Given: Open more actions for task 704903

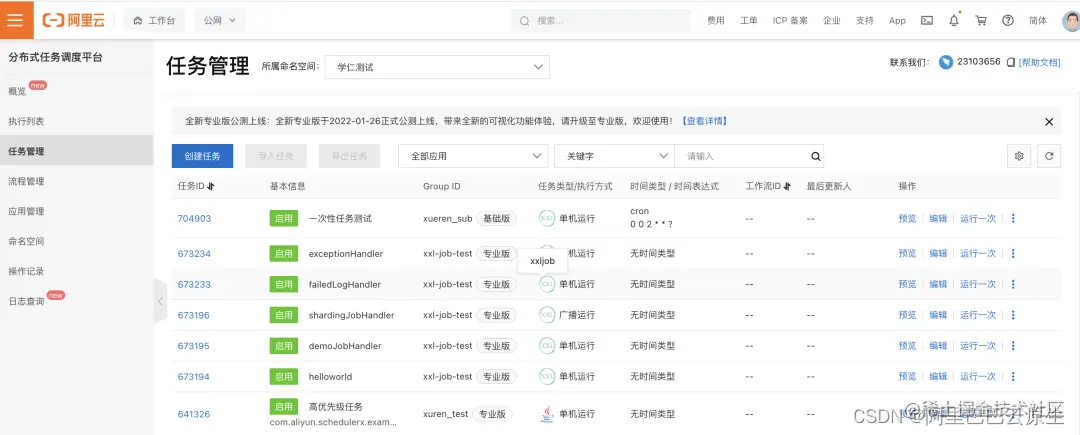Looking at the screenshot, I should point(1012,218).
